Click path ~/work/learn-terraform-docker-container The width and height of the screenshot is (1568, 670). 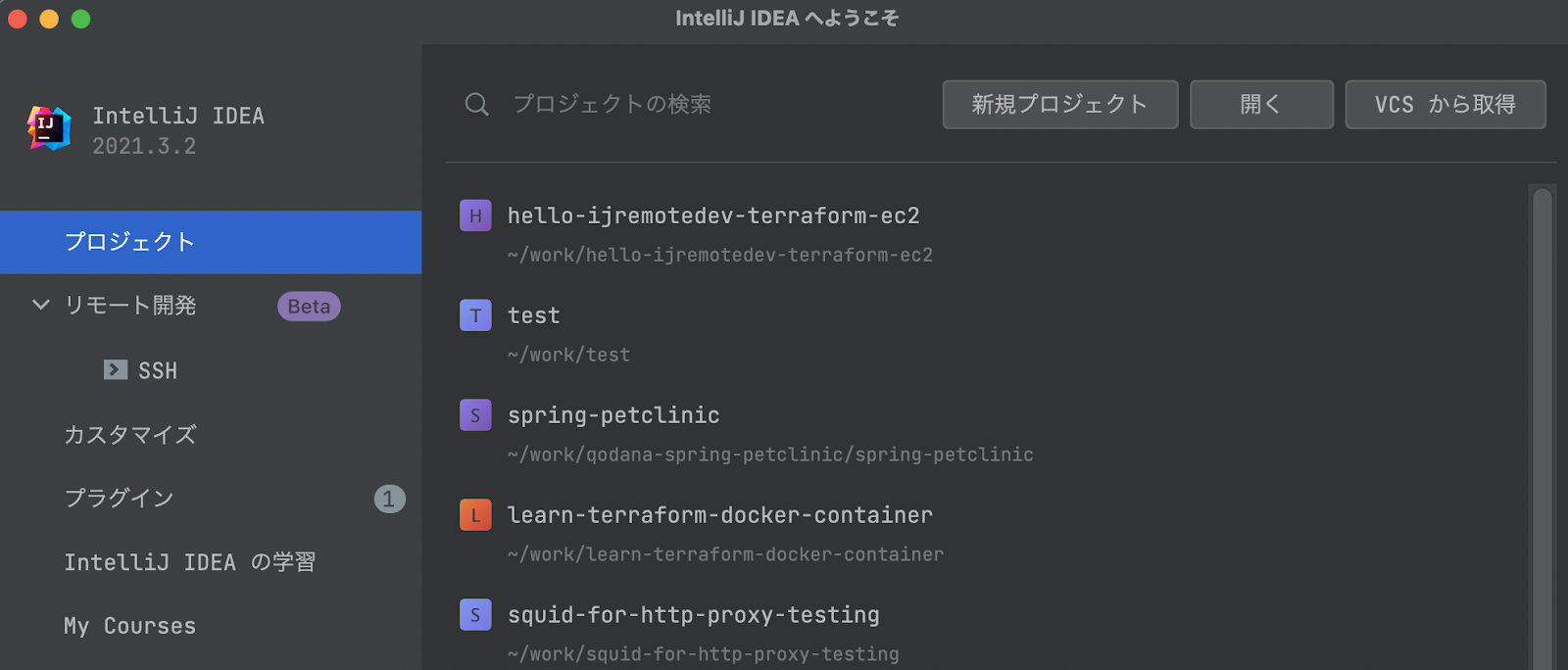(726, 554)
